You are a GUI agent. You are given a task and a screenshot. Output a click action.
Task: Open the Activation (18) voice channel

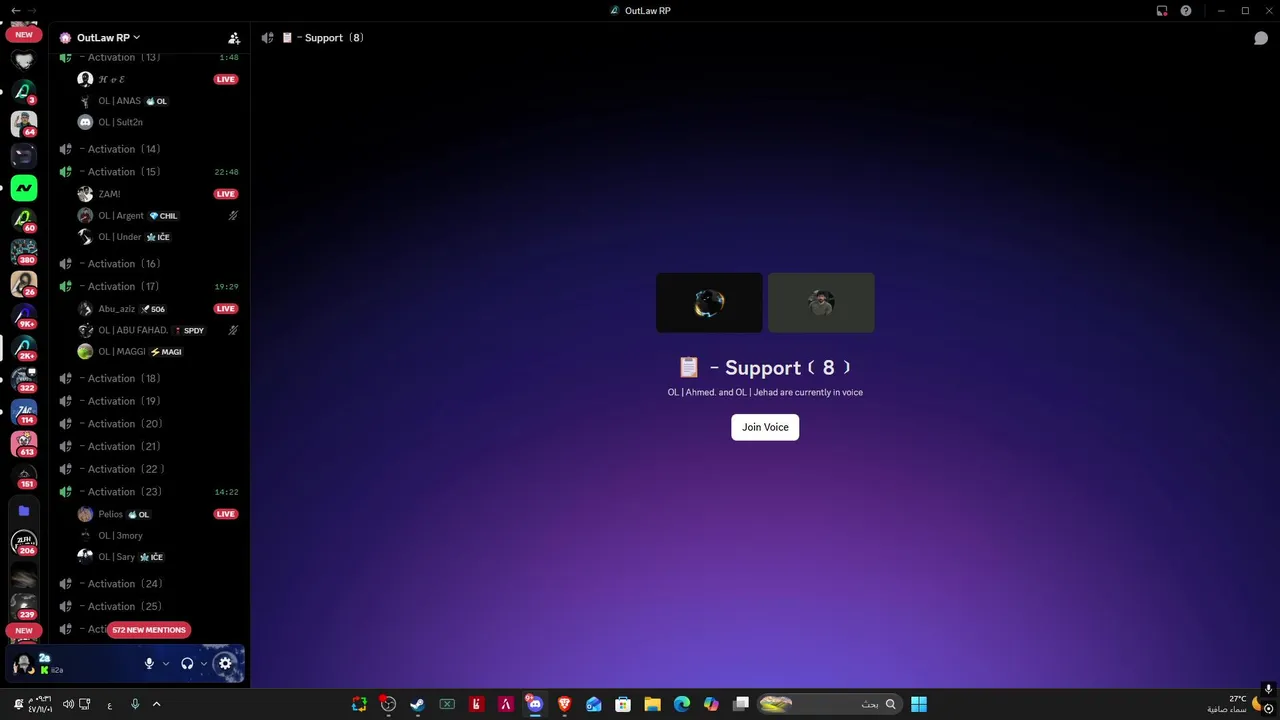click(148, 378)
